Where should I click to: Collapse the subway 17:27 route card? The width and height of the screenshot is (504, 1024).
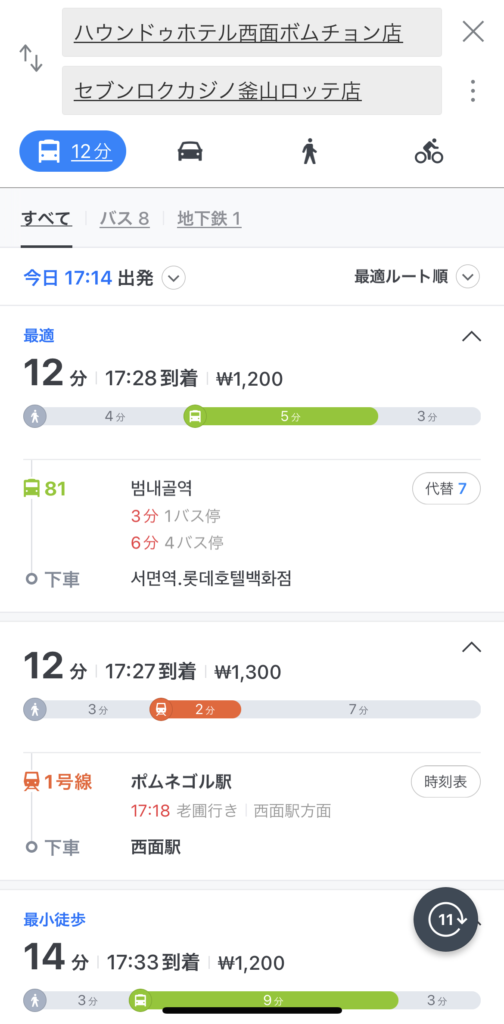tap(471, 648)
